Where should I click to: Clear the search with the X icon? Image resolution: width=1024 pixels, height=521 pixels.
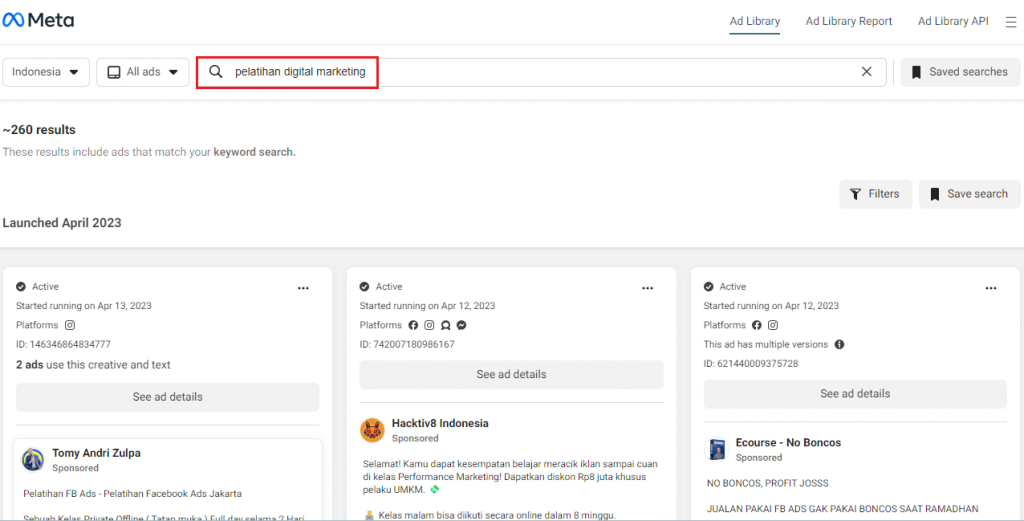pyautogui.click(x=867, y=72)
